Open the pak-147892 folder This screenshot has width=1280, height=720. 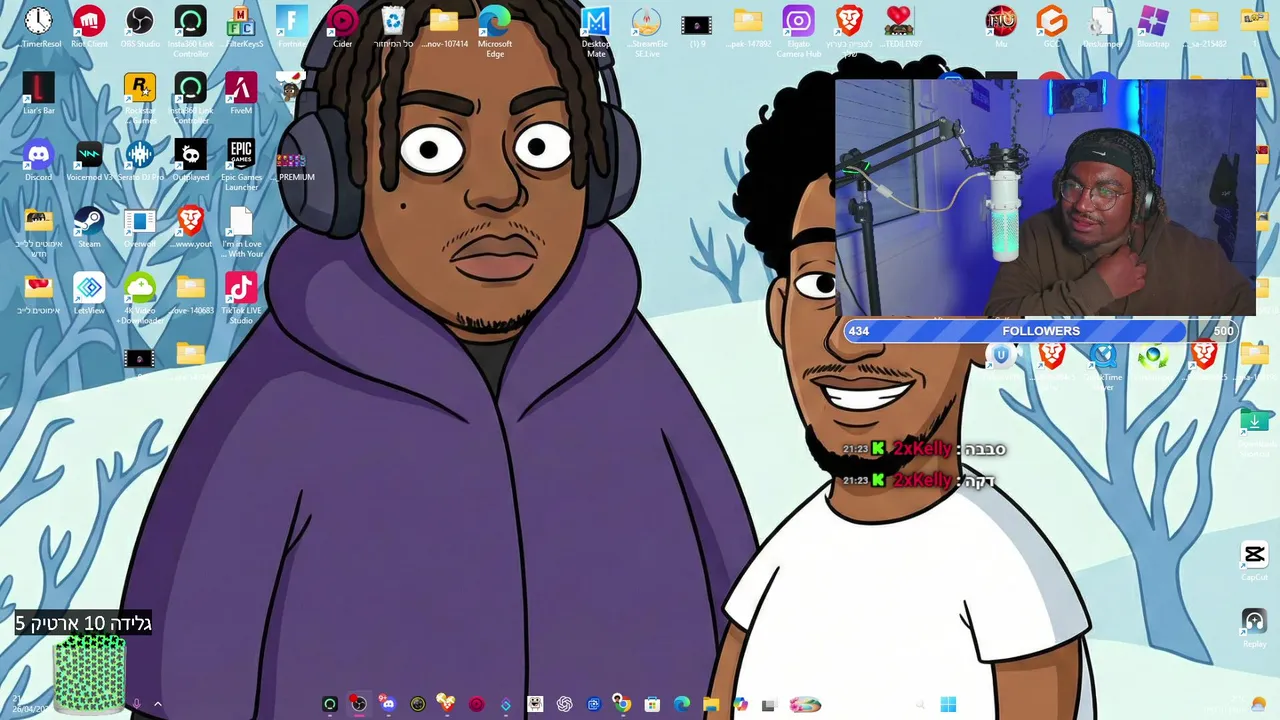pyautogui.click(x=748, y=27)
